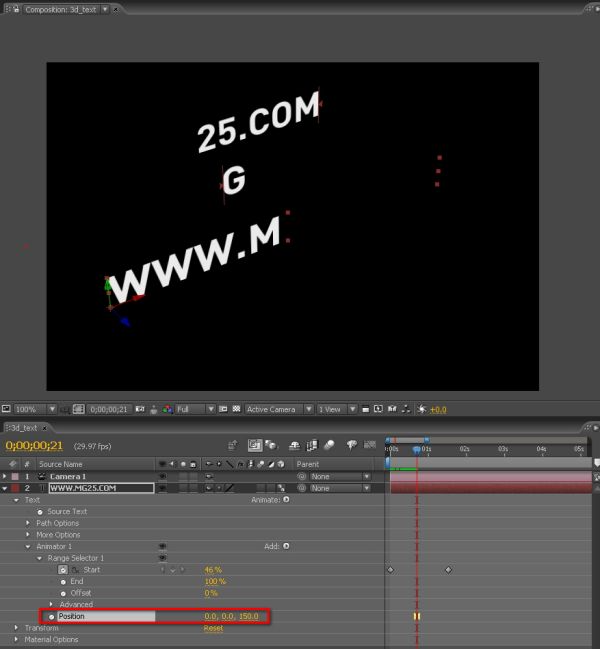Toggle the draft 3D icon in timeline

tap(271, 445)
